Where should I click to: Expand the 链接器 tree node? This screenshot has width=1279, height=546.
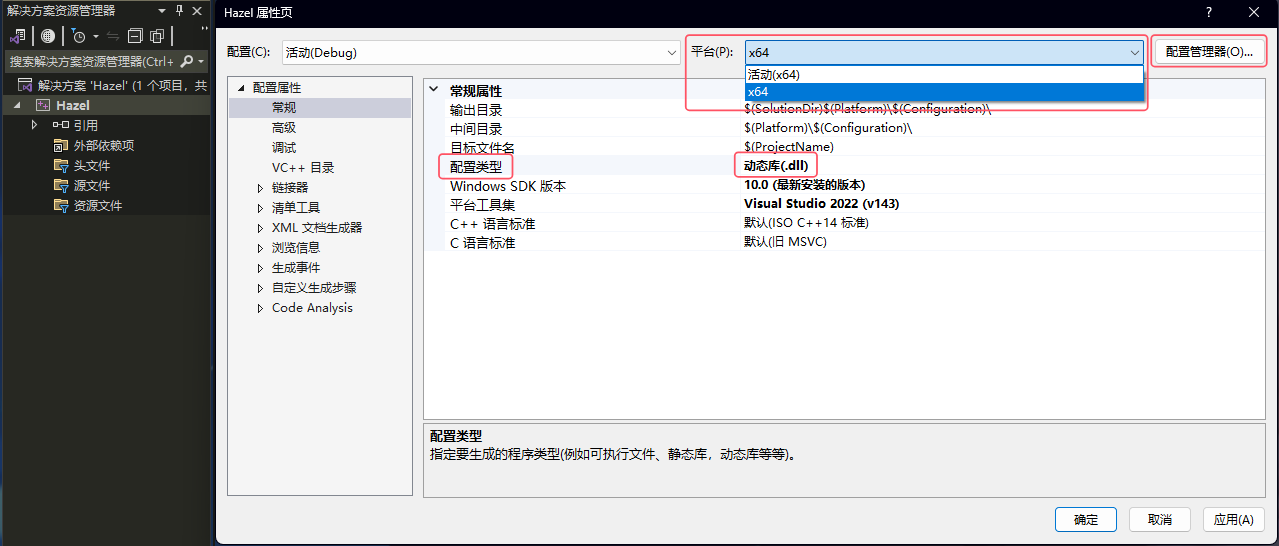tap(261, 188)
